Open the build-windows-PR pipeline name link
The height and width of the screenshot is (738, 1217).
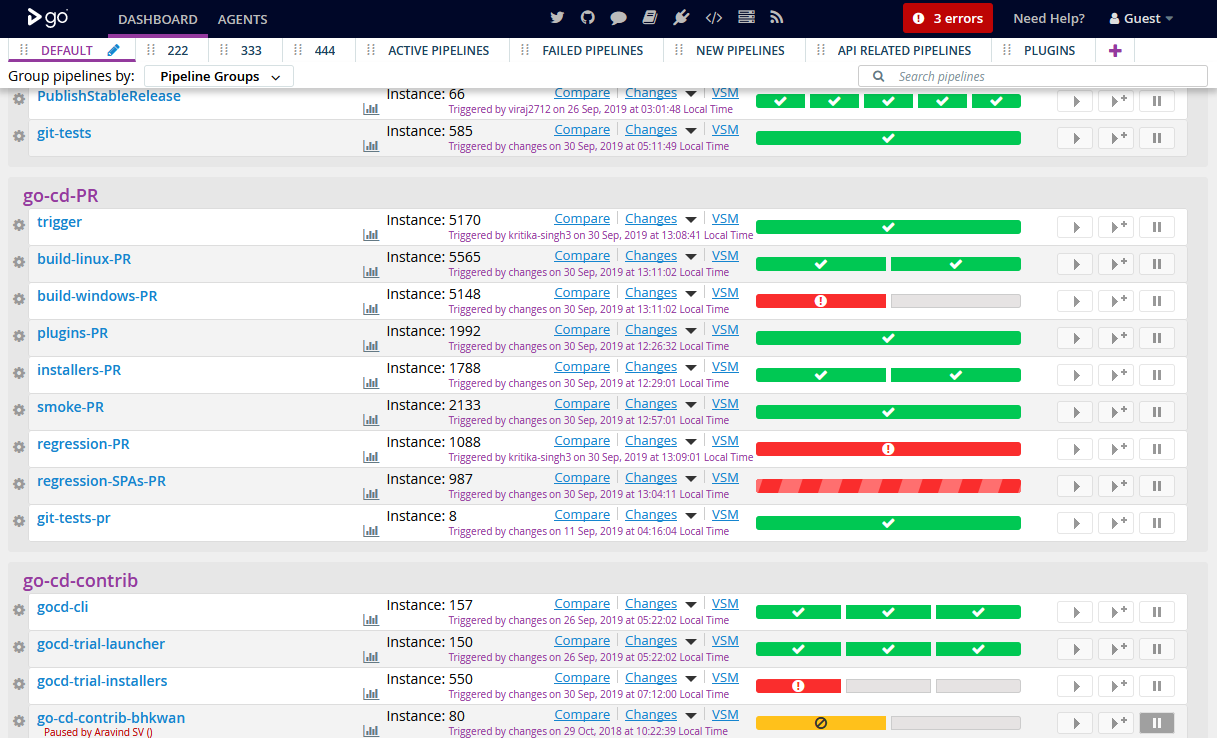(97, 296)
